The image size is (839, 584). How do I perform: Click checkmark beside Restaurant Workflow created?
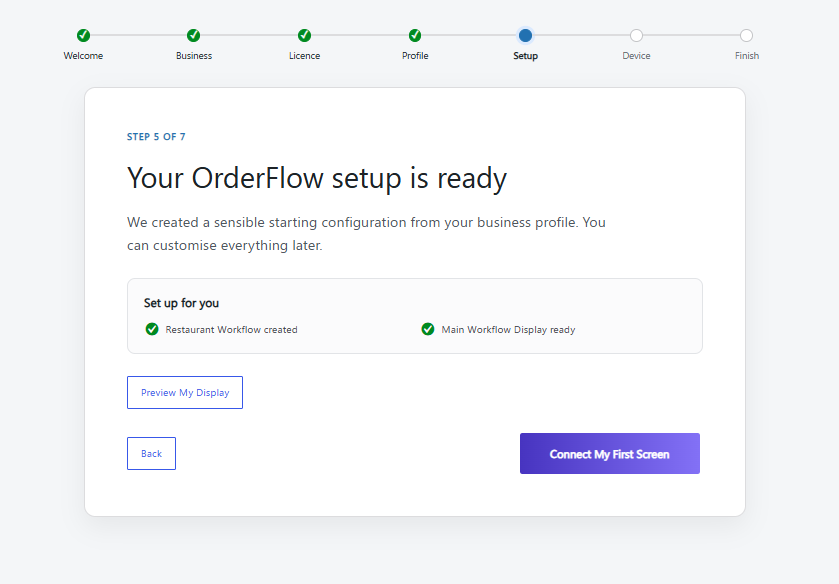(152, 329)
